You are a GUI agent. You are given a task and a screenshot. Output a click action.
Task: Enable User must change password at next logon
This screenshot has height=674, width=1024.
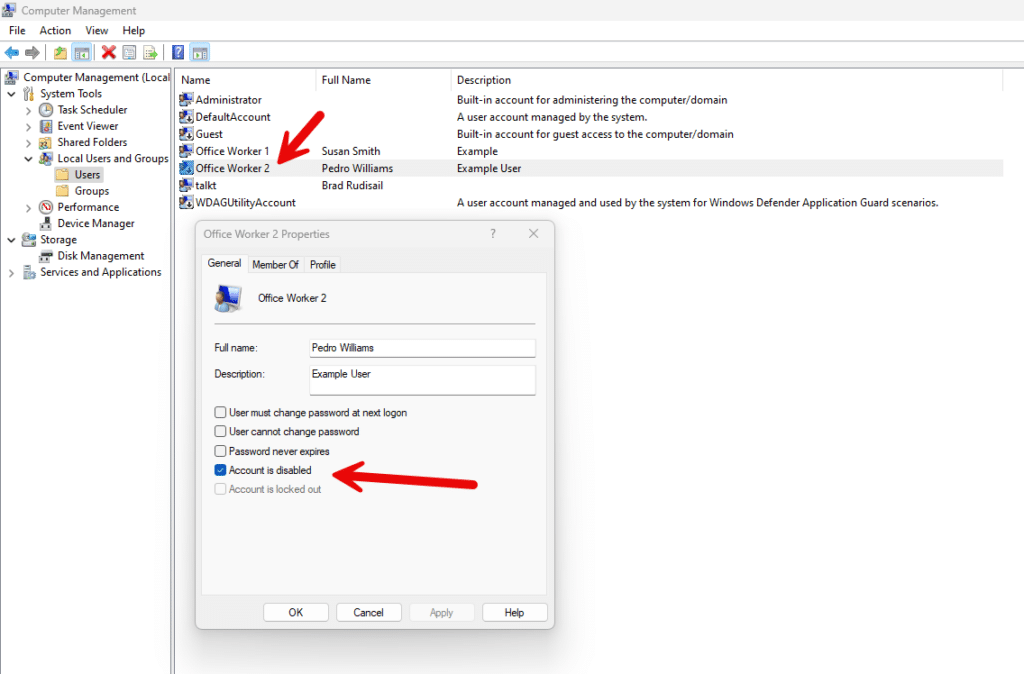coord(220,413)
